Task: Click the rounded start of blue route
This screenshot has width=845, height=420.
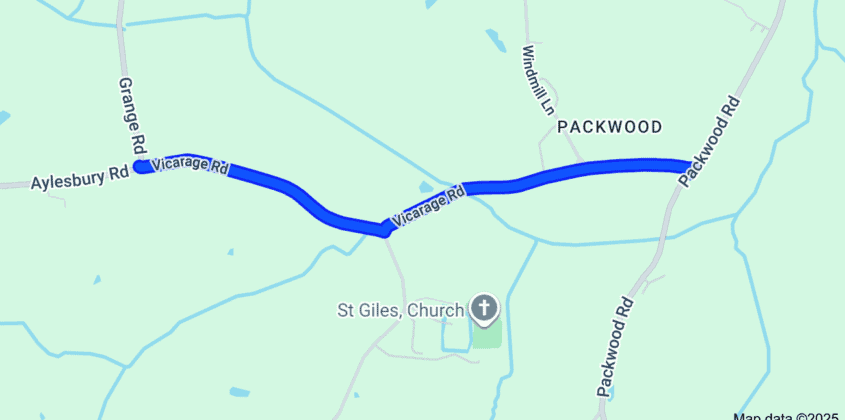Action: pyautogui.click(x=141, y=167)
